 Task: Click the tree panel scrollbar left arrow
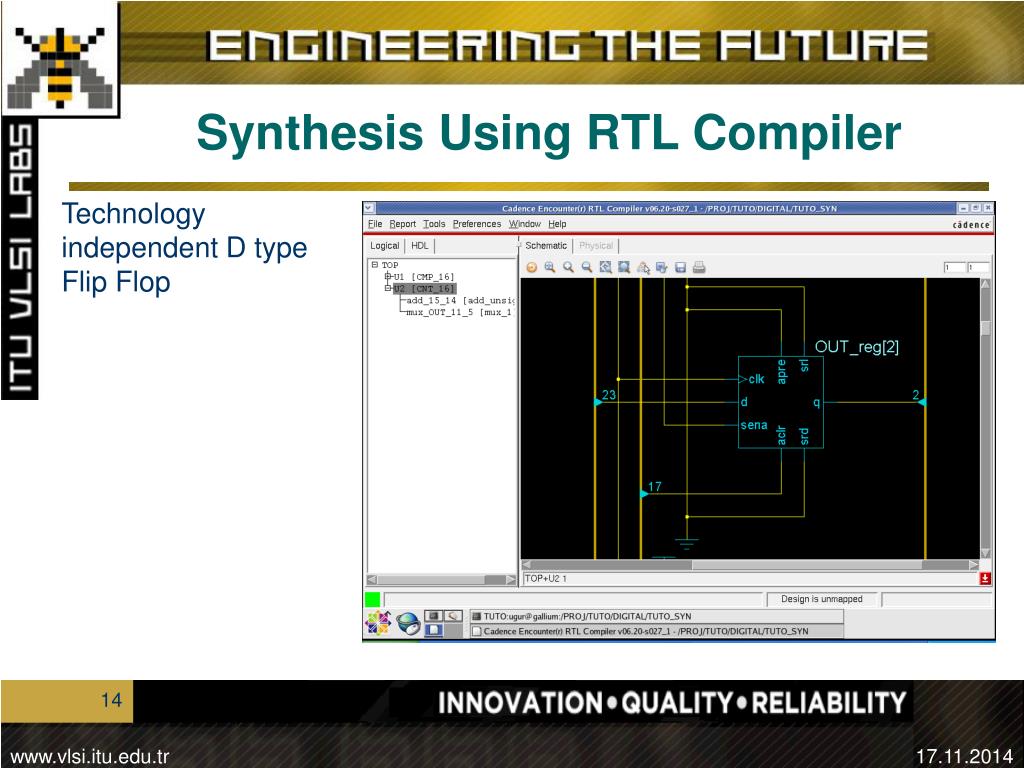coord(372,579)
